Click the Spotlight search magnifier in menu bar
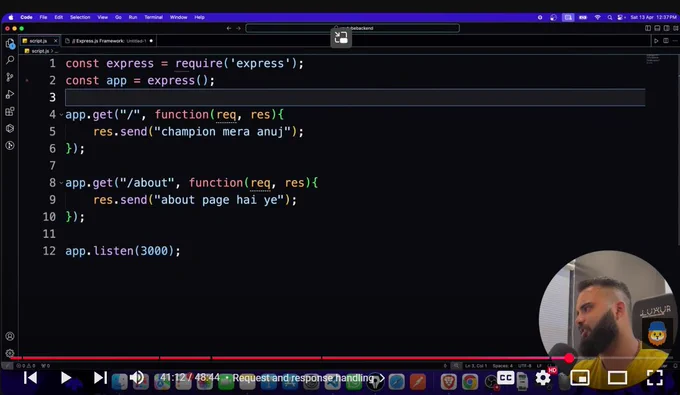This screenshot has width=680, height=395. point(610,17)
